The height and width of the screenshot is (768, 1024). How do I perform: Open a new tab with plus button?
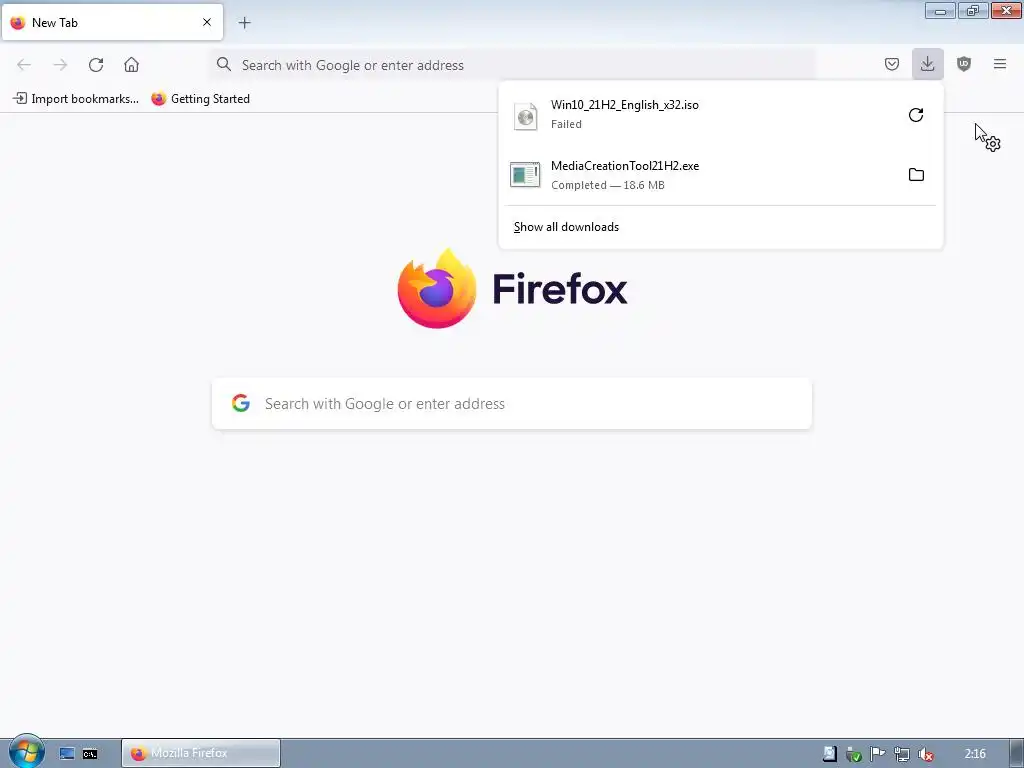[x=244, y=23]
